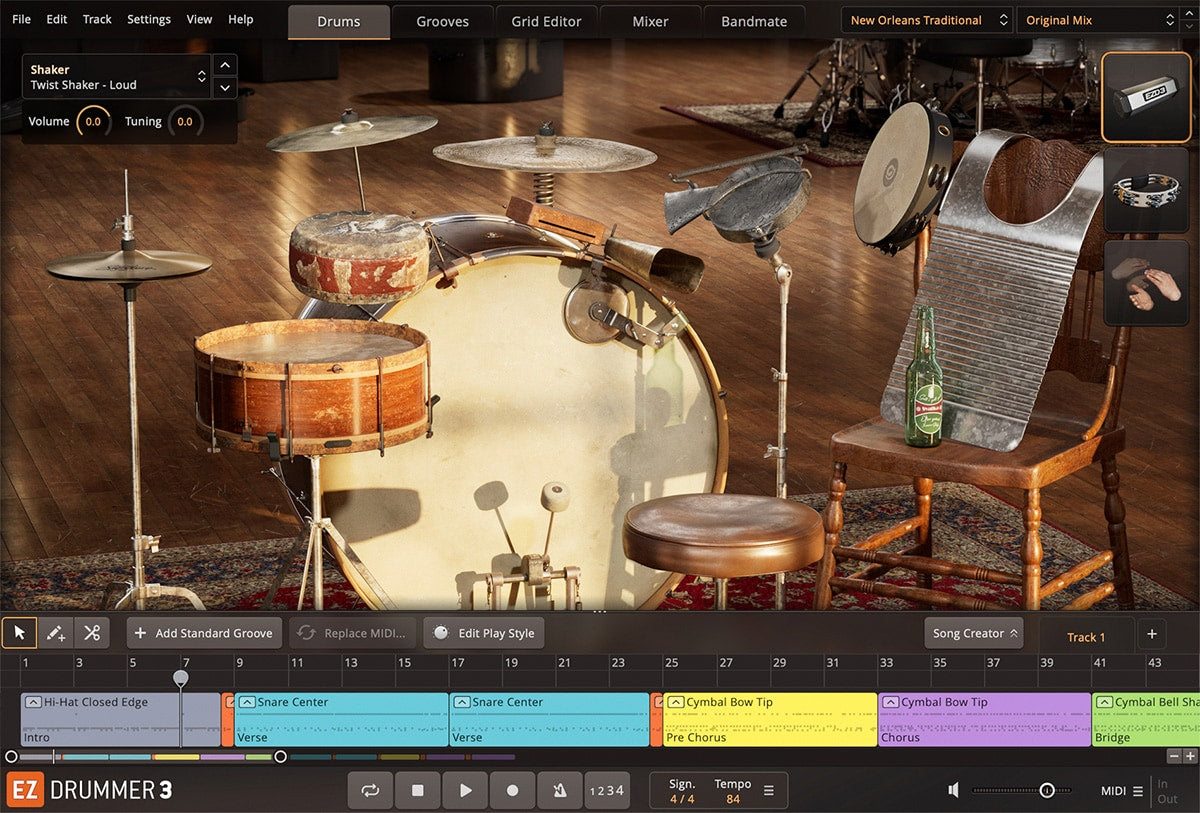Add a new track with plus icon
The height and width of the screenshot is (813, 1200).
coord(1151,634)
